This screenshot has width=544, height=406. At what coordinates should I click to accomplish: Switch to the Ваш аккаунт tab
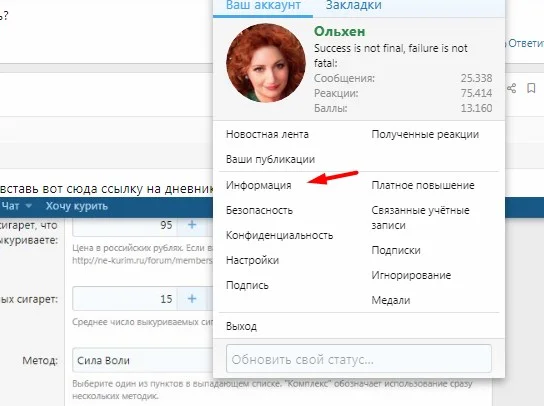click(263, 6)
